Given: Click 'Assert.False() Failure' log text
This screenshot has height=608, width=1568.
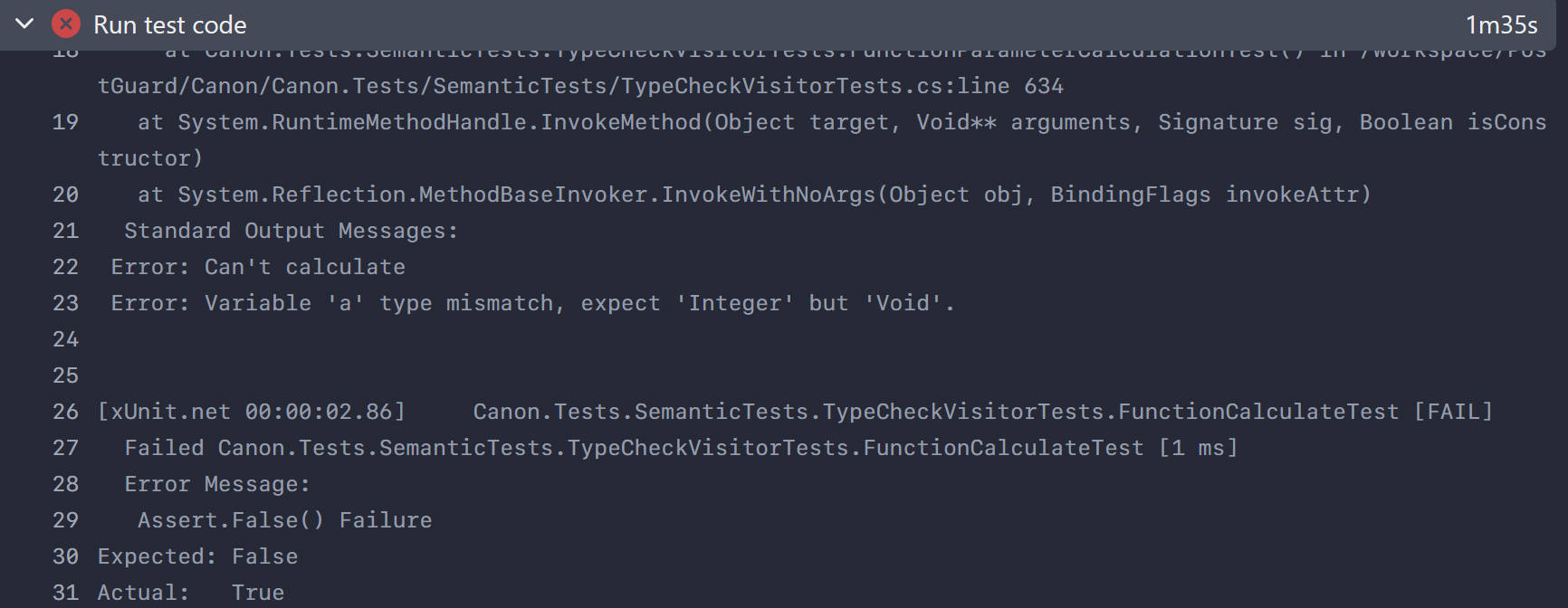Looking at the screenshot, I should pos(285,520).
